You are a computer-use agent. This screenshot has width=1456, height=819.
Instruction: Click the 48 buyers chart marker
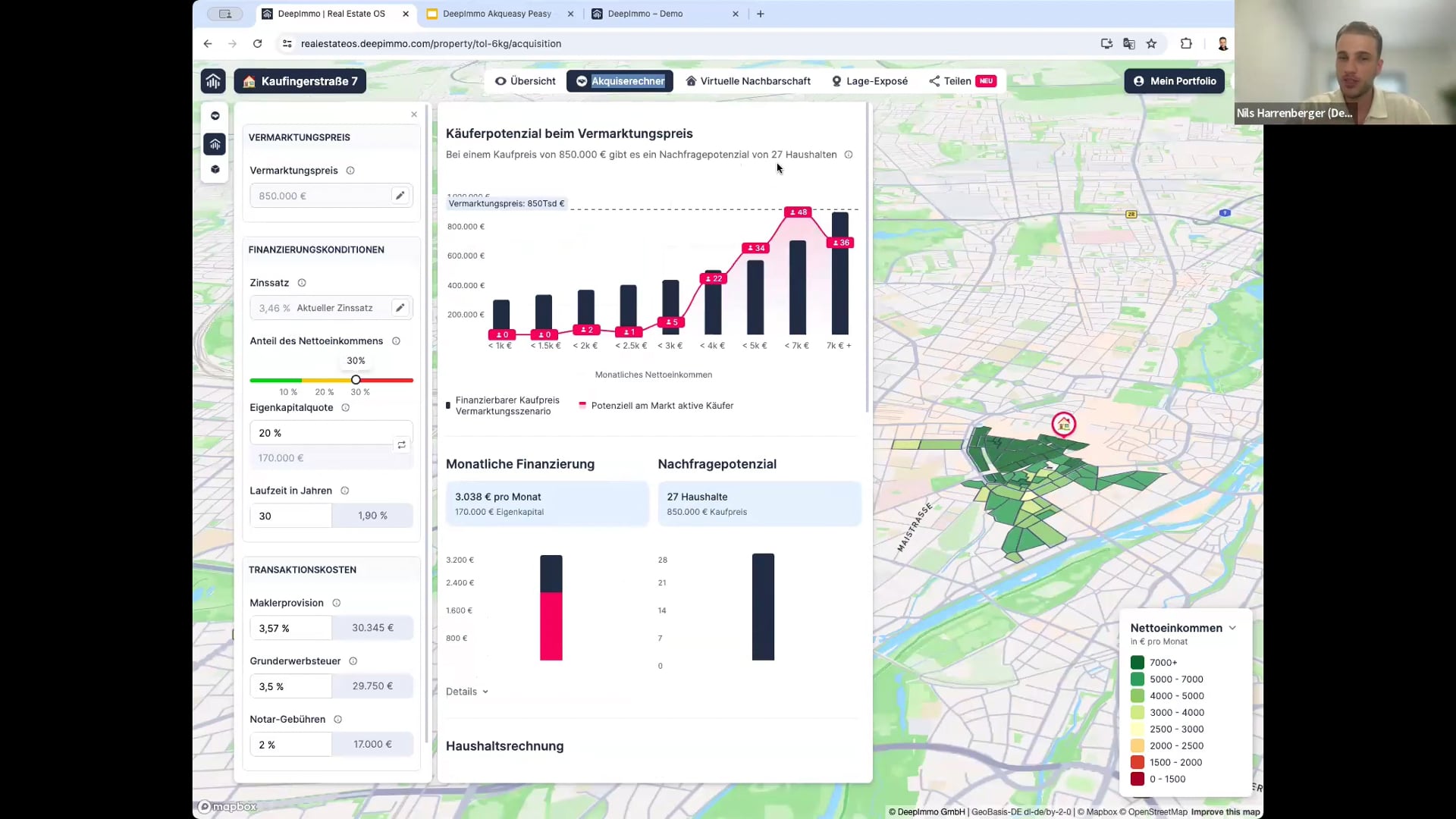coord(799,212)
